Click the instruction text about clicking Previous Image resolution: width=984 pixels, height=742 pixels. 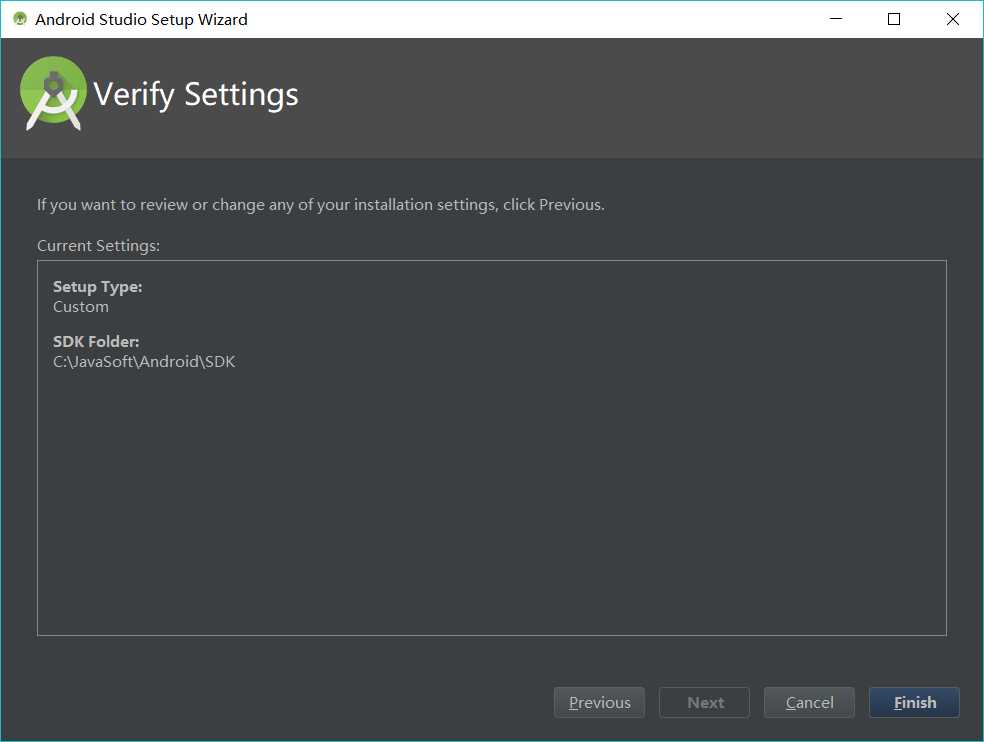321,205
